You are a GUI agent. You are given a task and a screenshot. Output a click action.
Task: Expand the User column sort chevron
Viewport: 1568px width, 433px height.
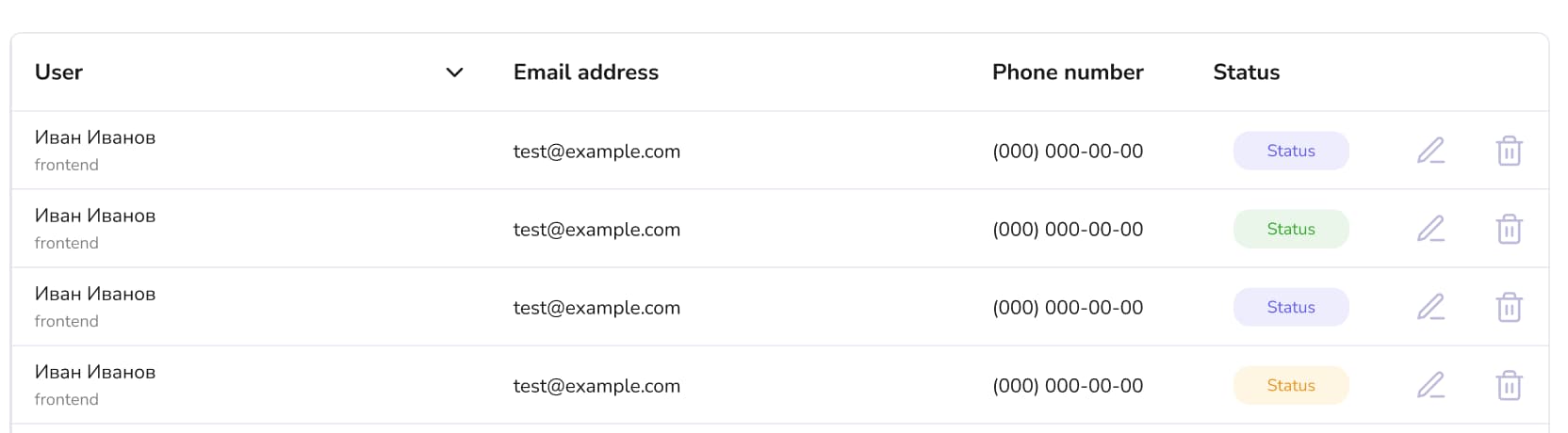point(454,72)
